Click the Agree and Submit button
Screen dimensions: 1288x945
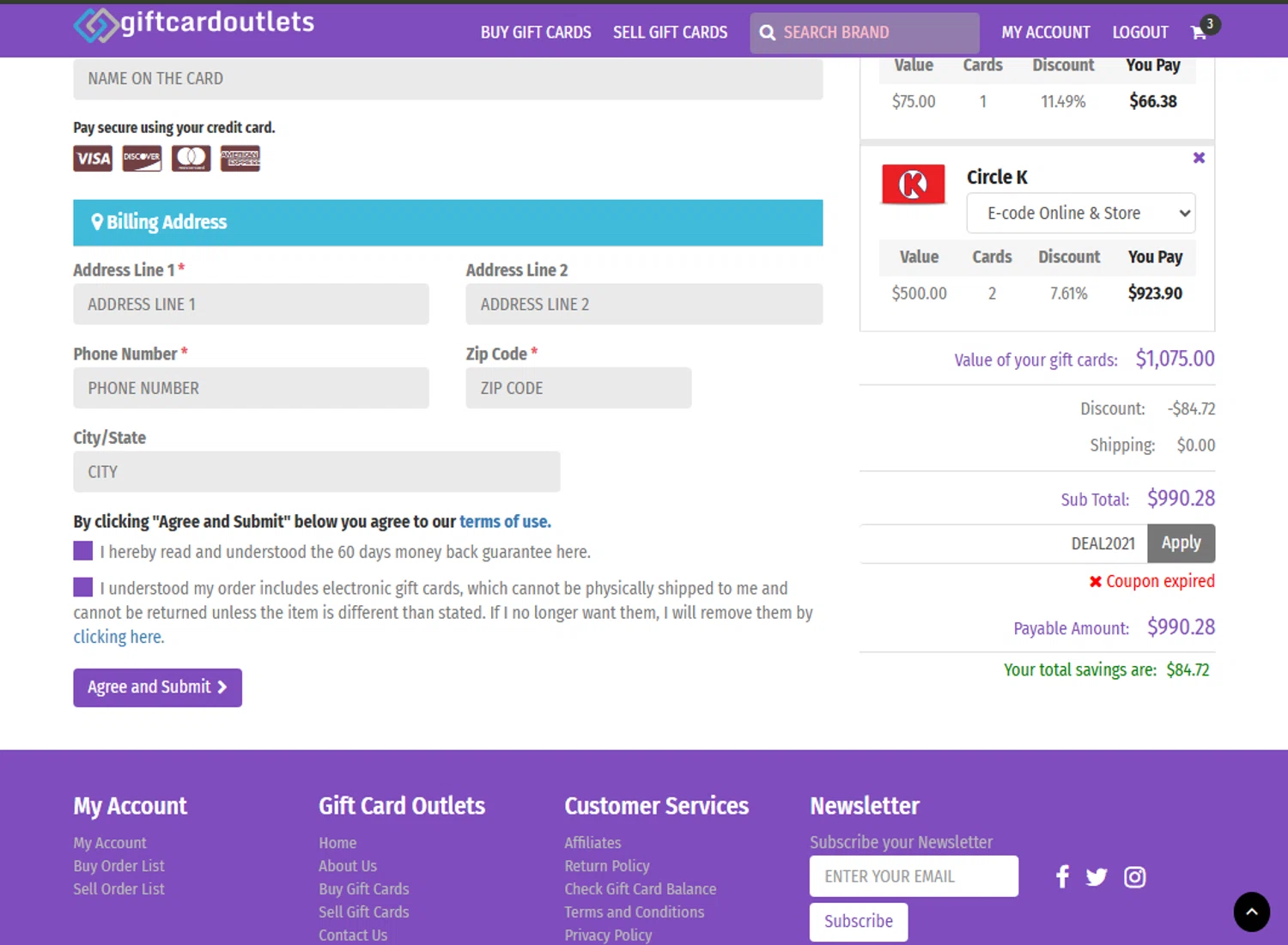click(x=157, y=688)
